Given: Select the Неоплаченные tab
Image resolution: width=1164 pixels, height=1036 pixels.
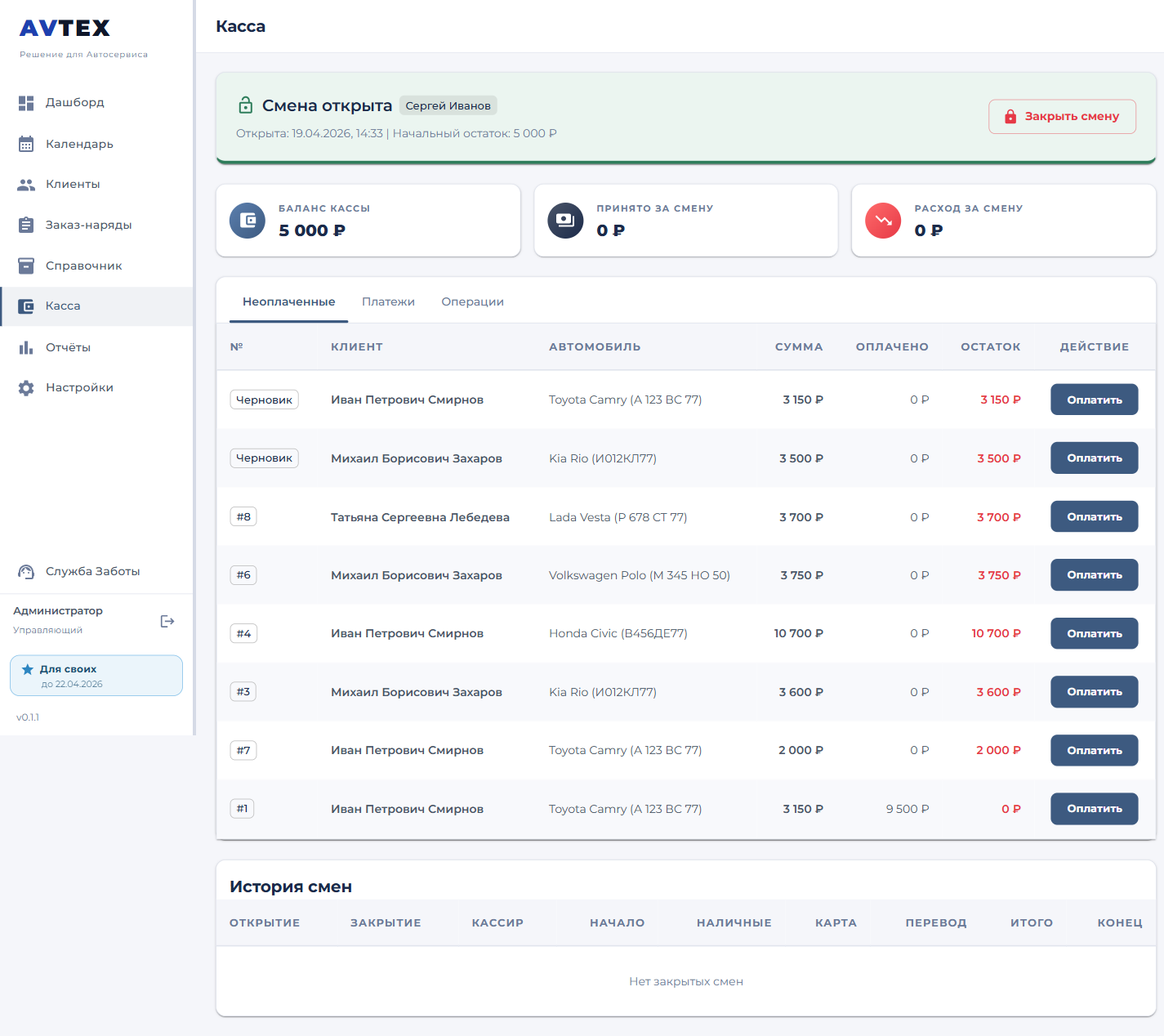Looking at the screenshot, I should pos(288,302).
